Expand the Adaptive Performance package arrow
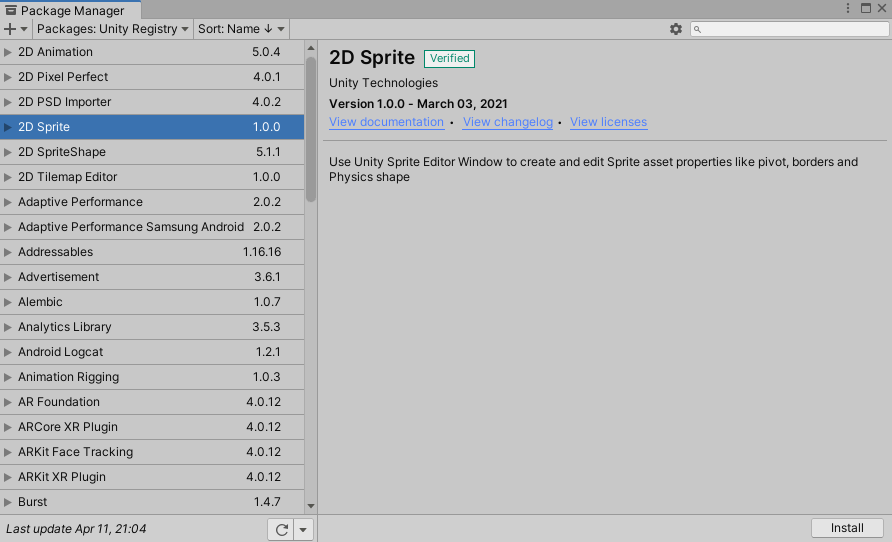Screen dimensions: 892x542 [x=7, y=202]
